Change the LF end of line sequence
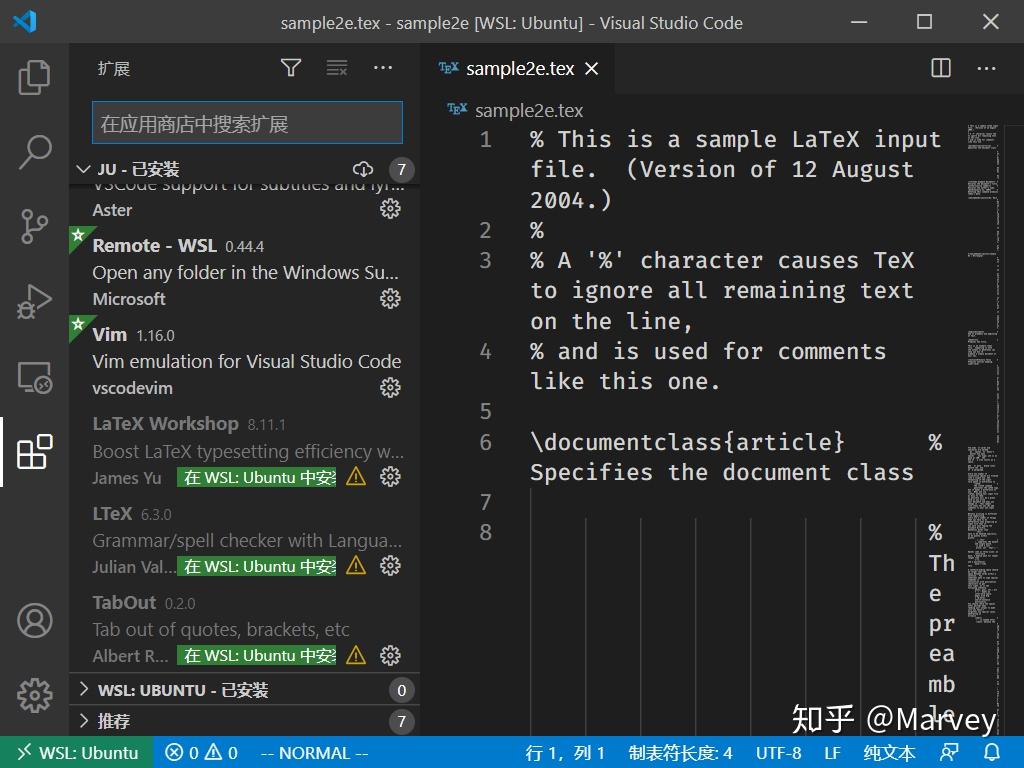The height and width of the screenshot is (768, 1024). [832, 752]
